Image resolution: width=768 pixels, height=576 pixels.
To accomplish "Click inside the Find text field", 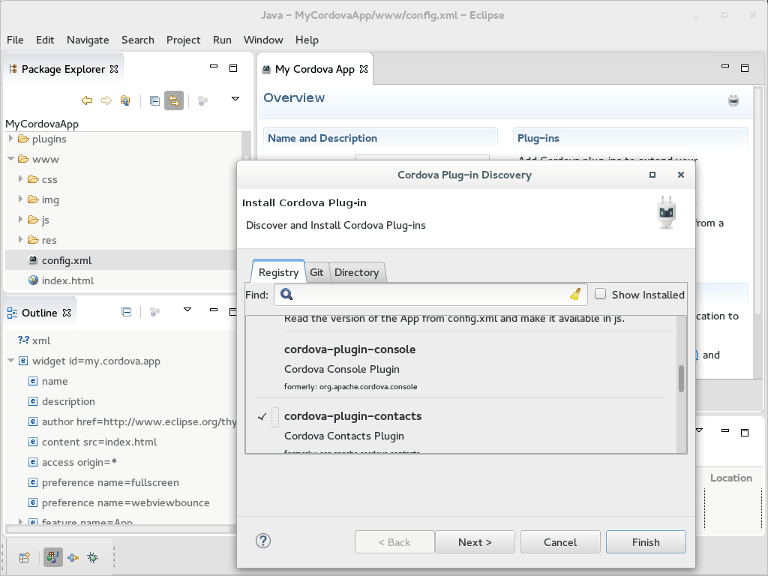I will (431, 294).
